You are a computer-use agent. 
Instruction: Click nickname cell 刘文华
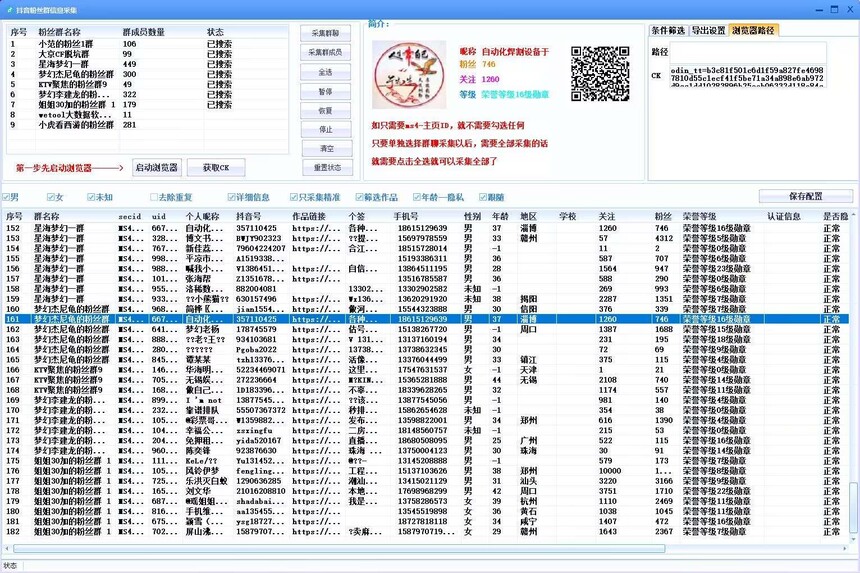tap(198, 491)
